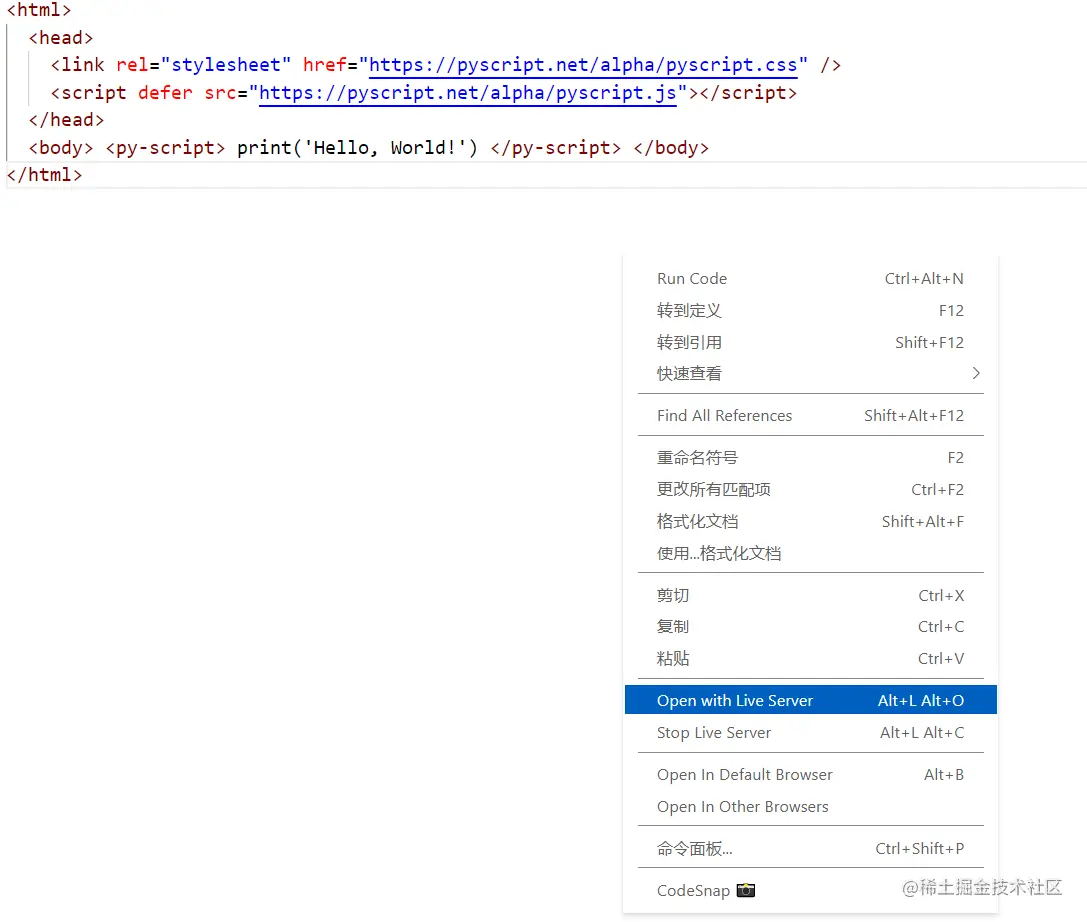Follow the pyscript.css stylesheet link
Screen dimensions: 1087x922
[583, 64]
